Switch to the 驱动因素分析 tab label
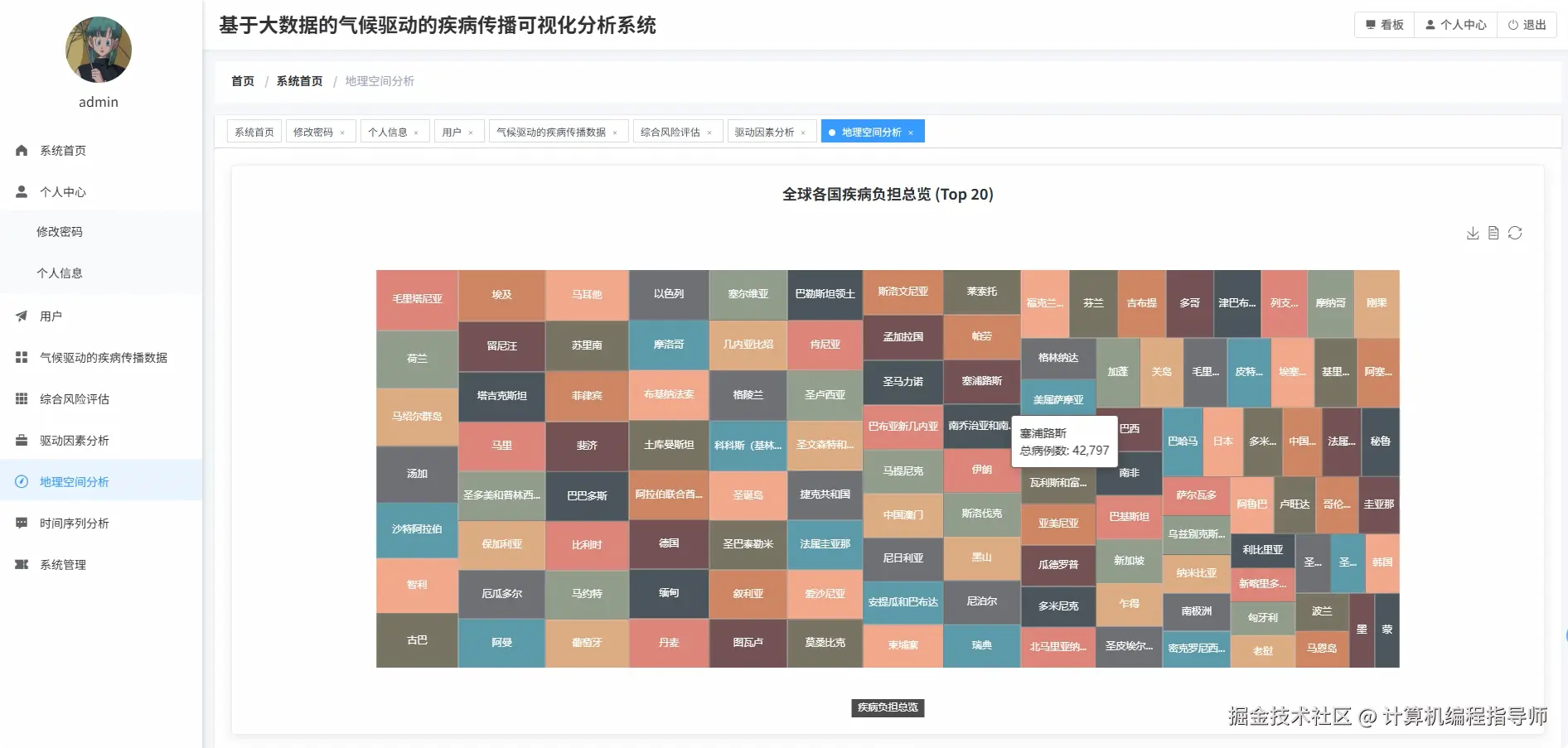 coord(764,133)
